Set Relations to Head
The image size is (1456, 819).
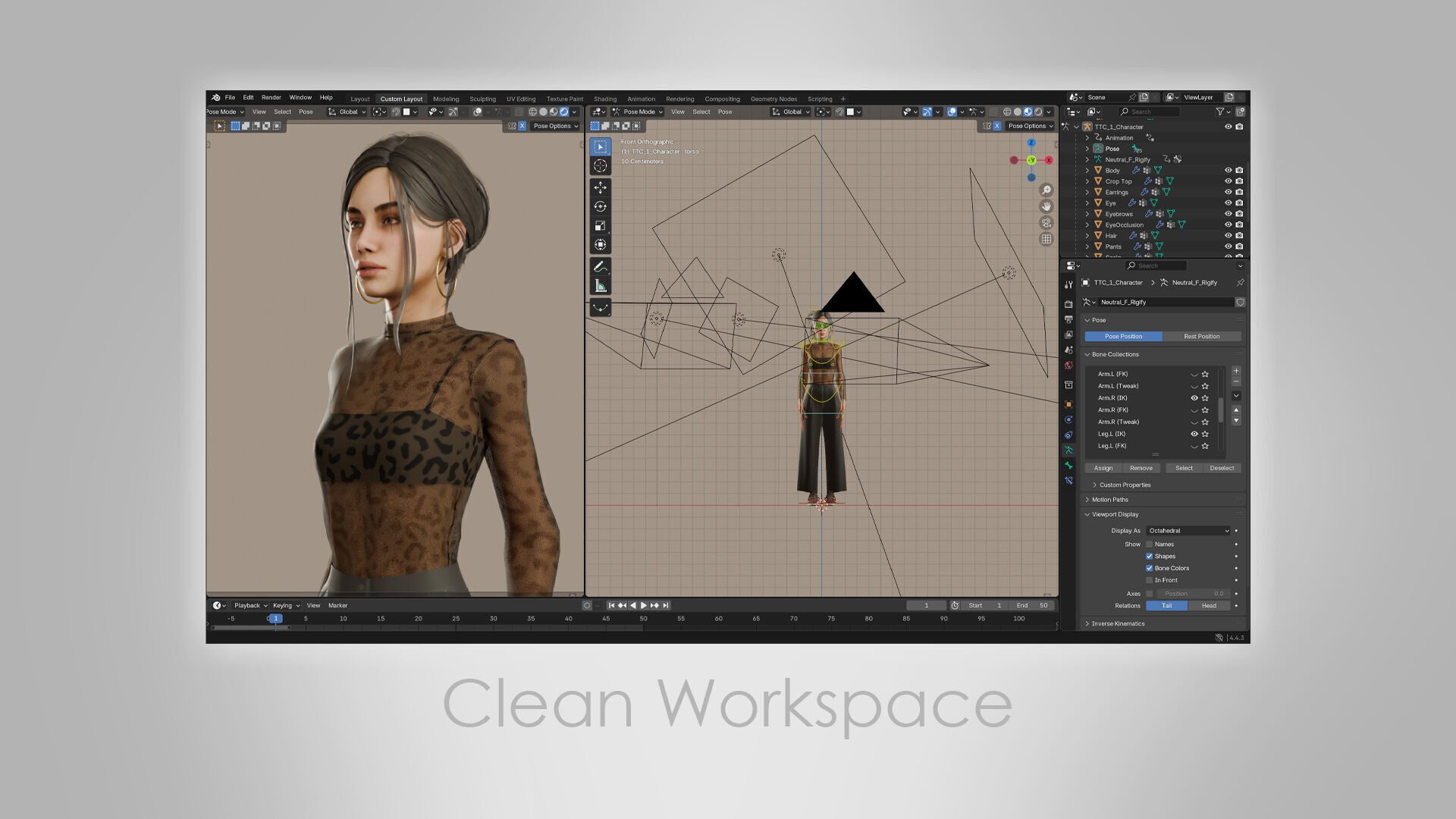[x=1209, y=606]
